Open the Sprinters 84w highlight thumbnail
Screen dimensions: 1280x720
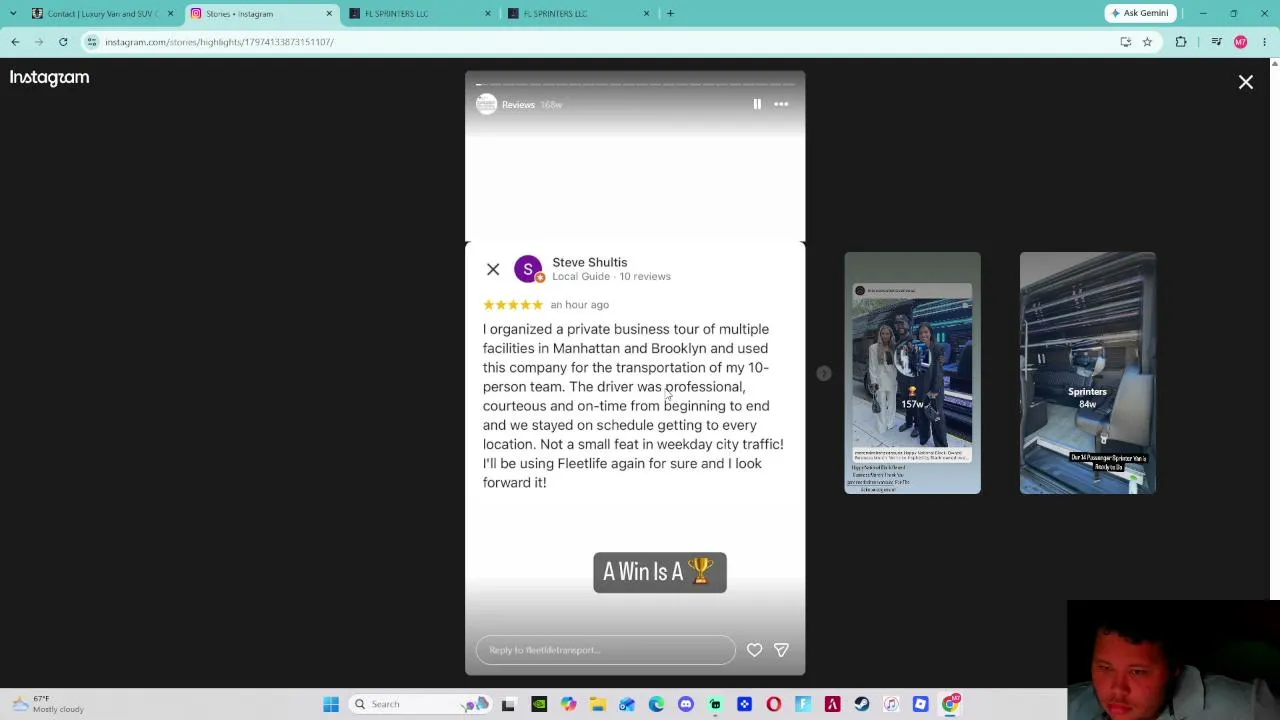[1087, 373]
